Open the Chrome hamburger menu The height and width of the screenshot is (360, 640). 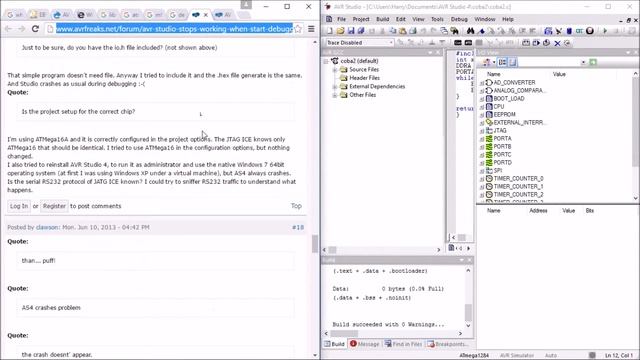point(311,29)
